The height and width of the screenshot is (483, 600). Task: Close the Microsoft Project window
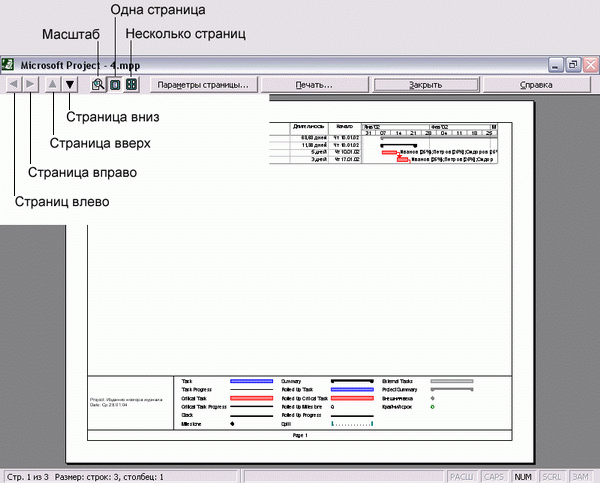pos(590,65)
